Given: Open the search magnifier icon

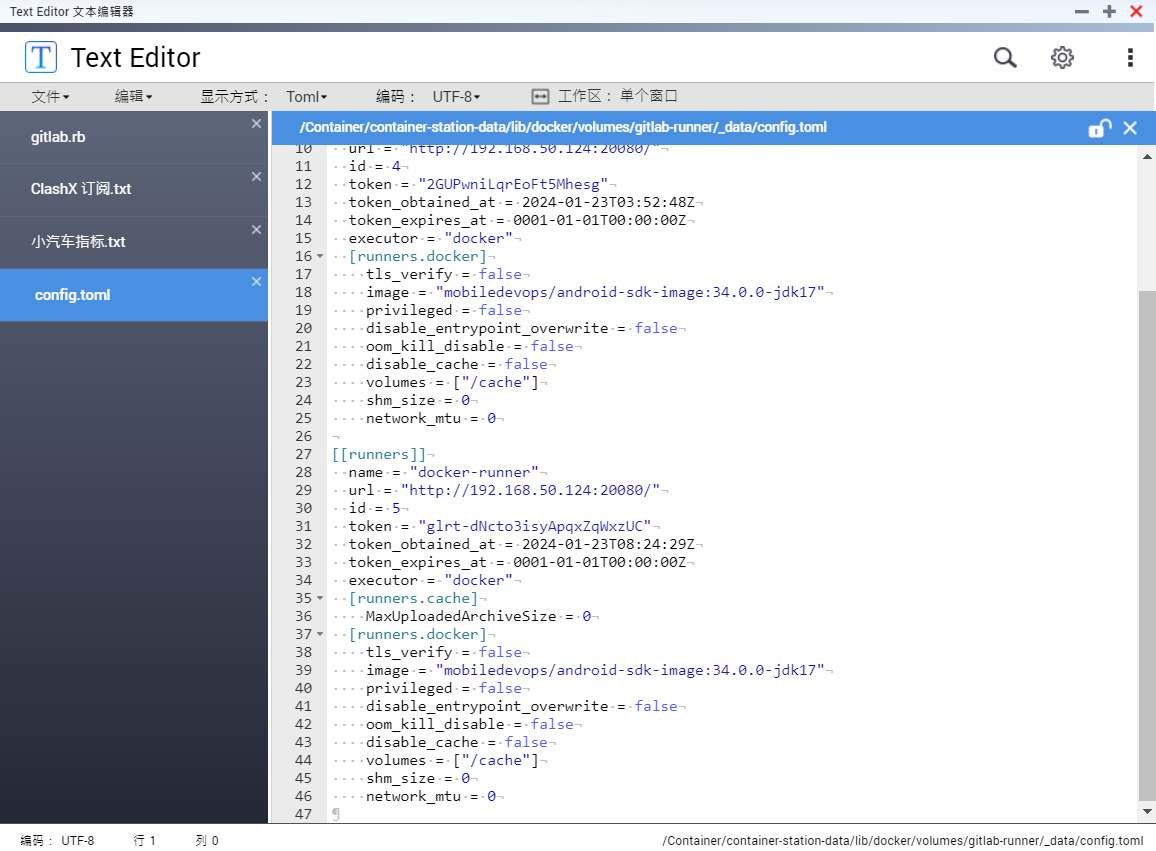Looking at the screenshot, I should 1005,58.
